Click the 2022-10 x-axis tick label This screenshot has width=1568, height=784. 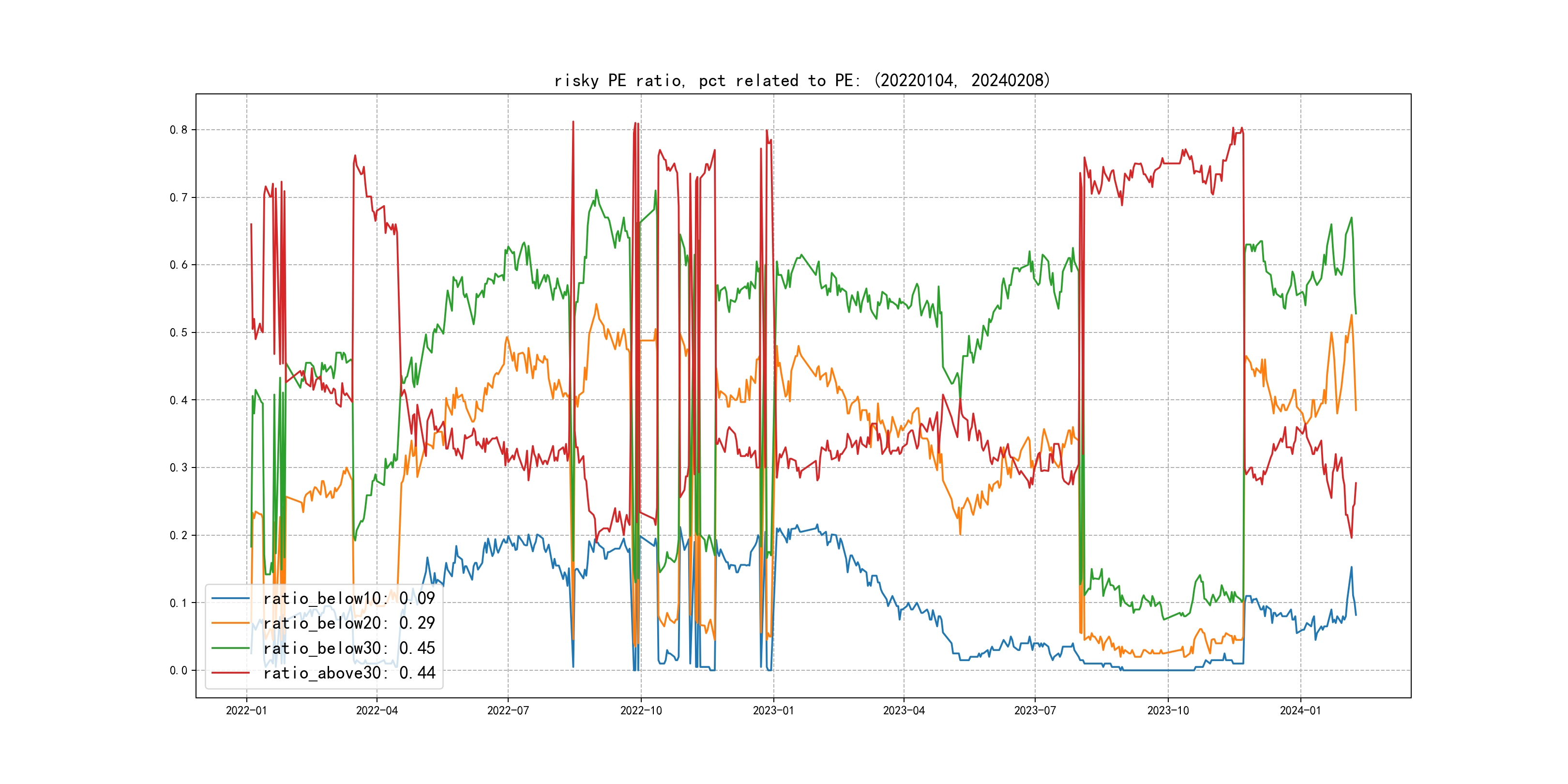[x=641, y=711]
